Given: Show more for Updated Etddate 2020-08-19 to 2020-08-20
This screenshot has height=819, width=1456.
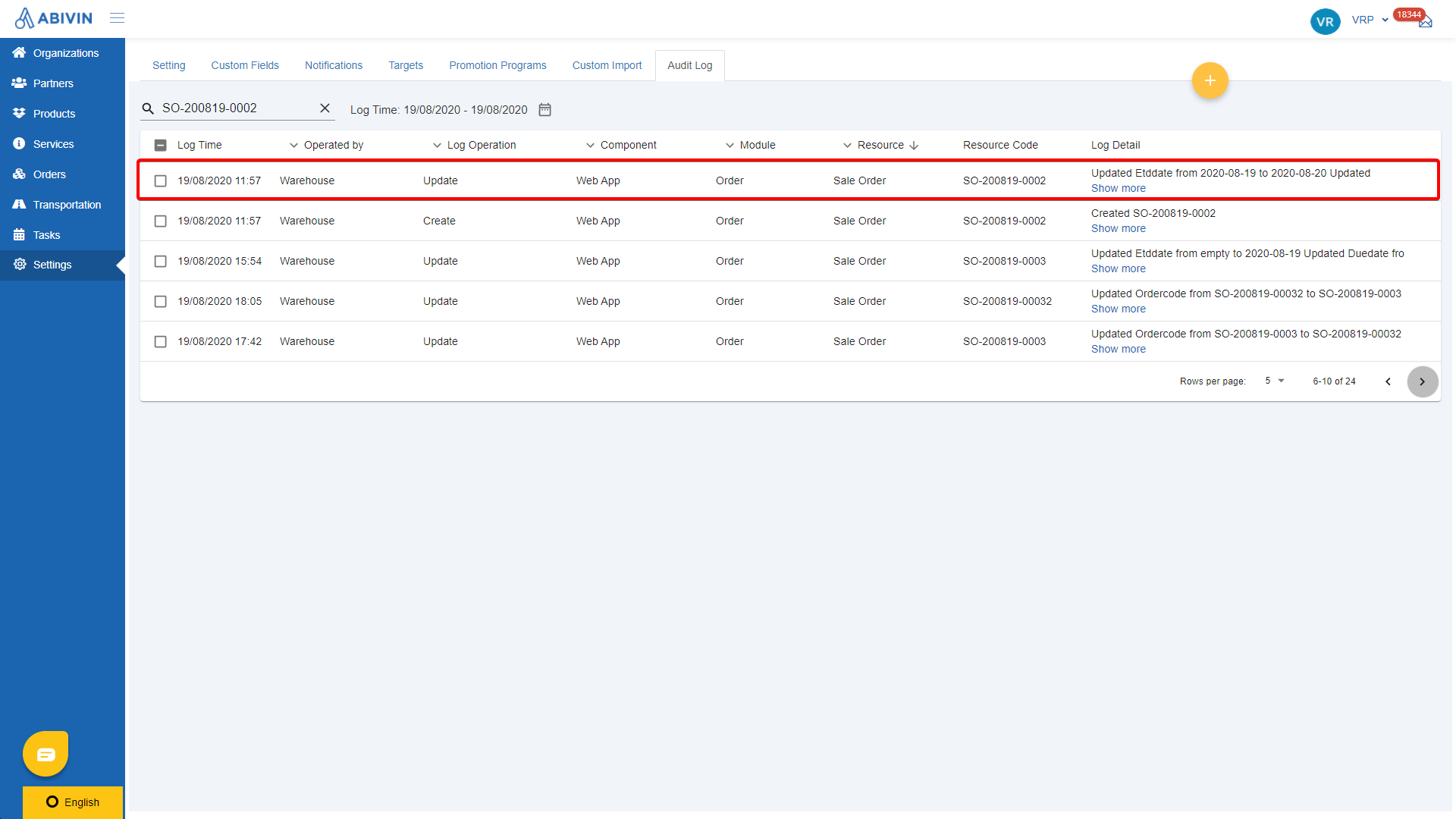Looking at the screenshot, I should pos(1118,189).
